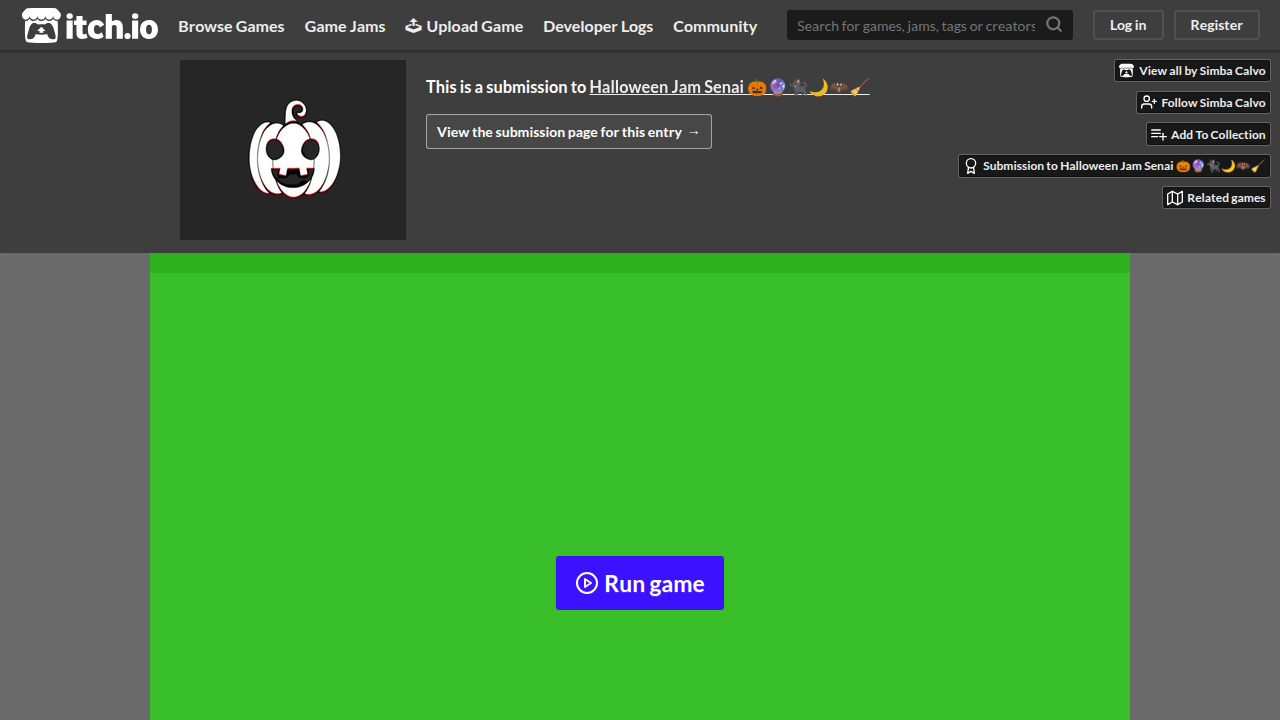Viewport: 1280px width, 720px height.
Task: Click the map icon beside Related games
Action: click(1175, 198)
